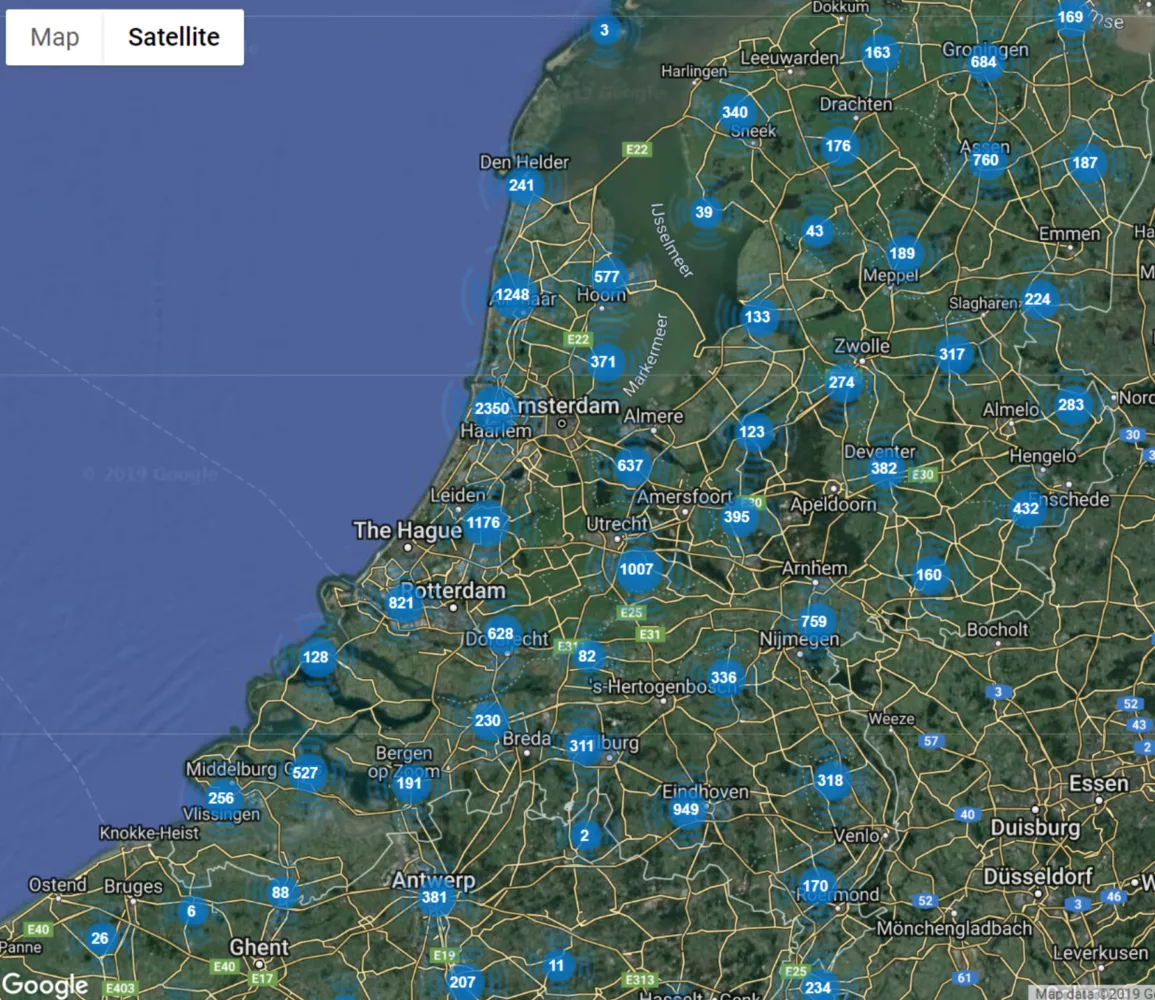Open the 577 cluster near Hoorn
Viewport: 1155px width, 1000px height.
pyautogui.click(x=607, y=277)
